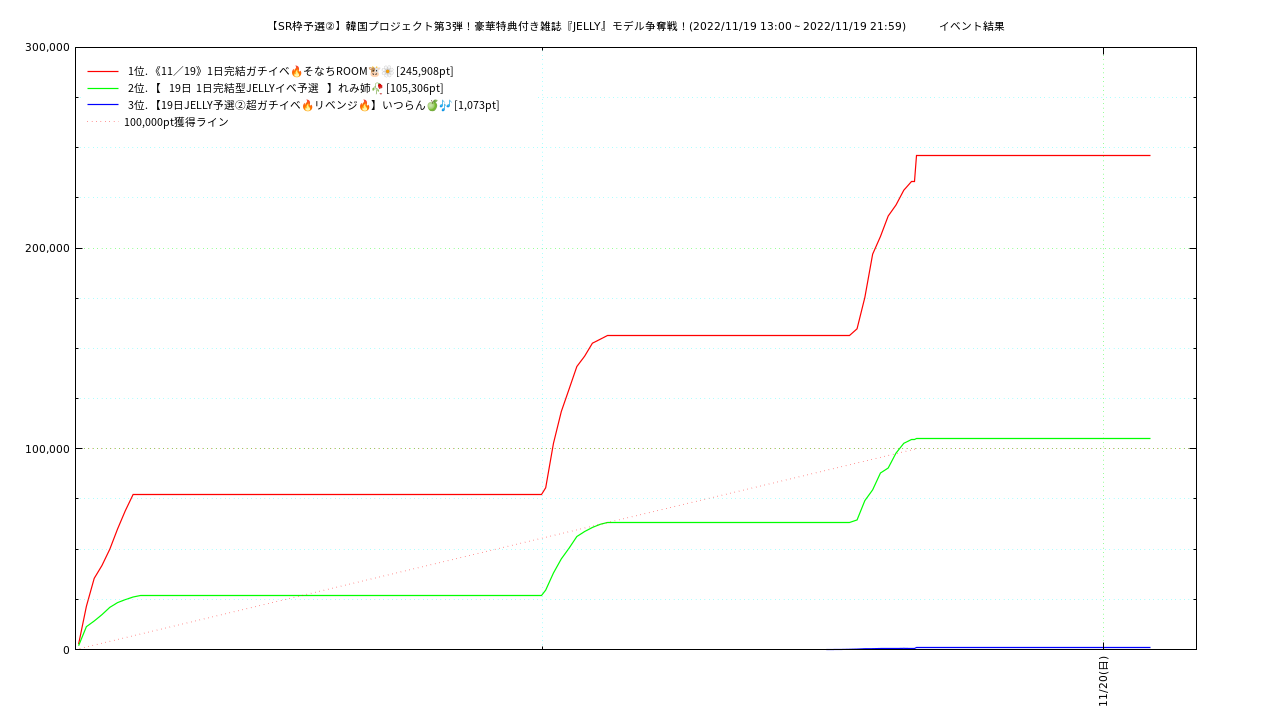Click the green apple emoji after いつらん

[x=432, y=105]
